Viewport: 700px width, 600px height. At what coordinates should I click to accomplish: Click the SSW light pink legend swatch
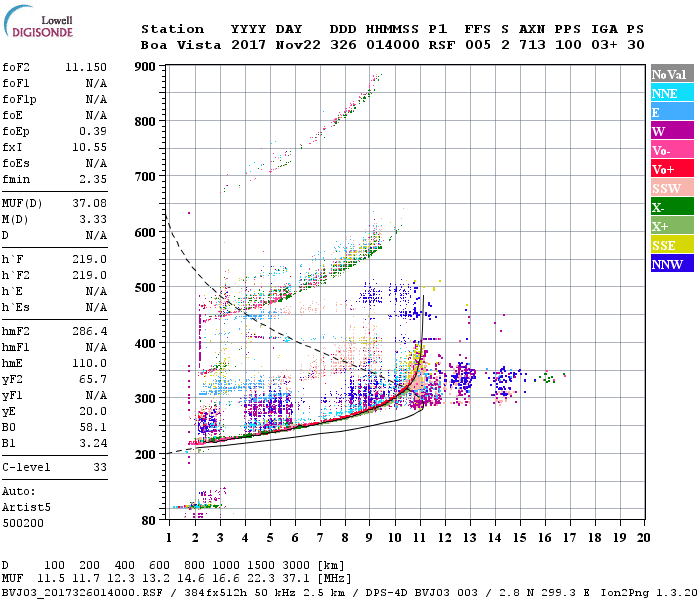[x=672, y=188]
